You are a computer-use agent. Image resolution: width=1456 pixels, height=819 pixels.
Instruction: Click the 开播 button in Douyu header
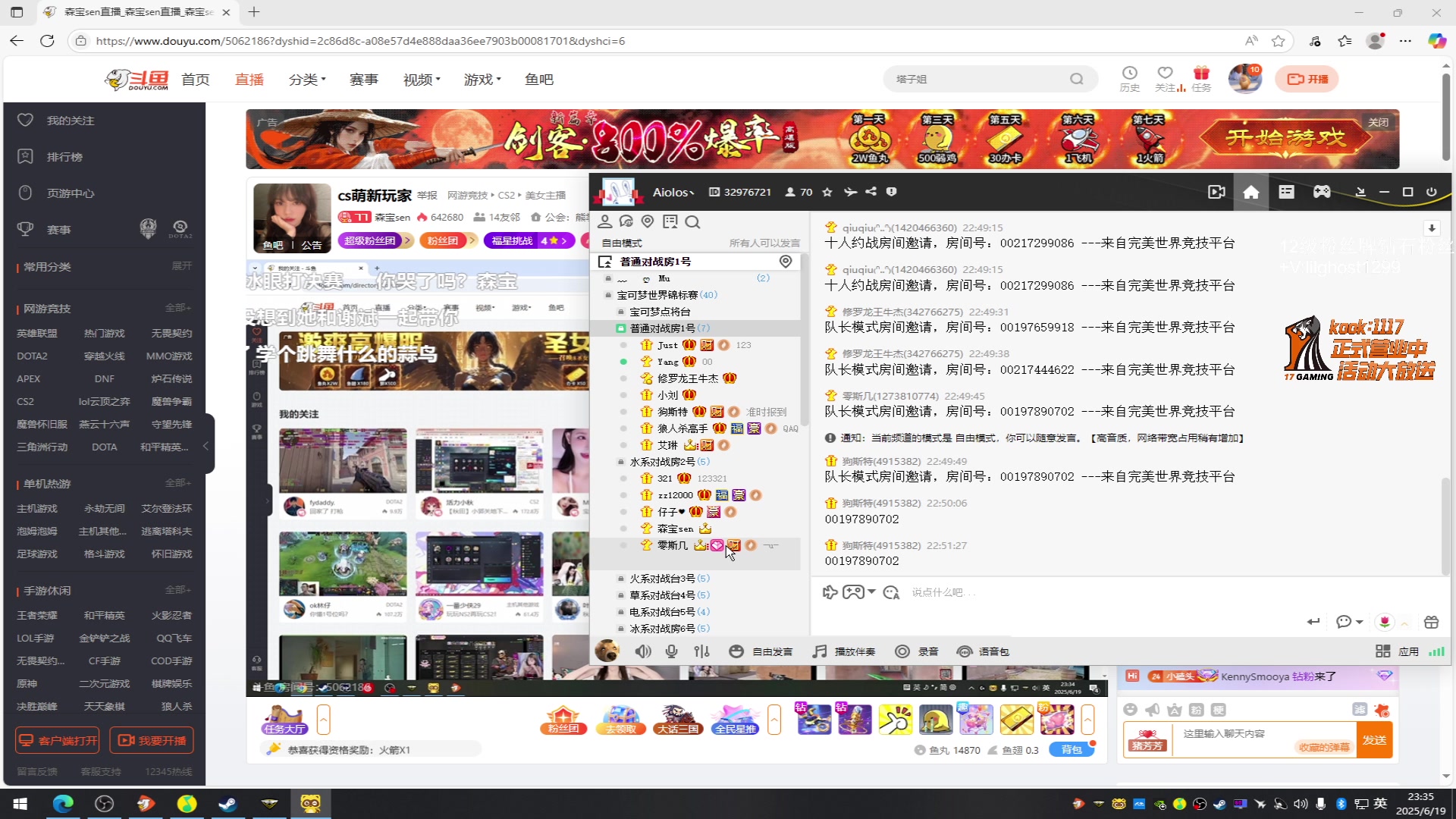[1307, 79]
